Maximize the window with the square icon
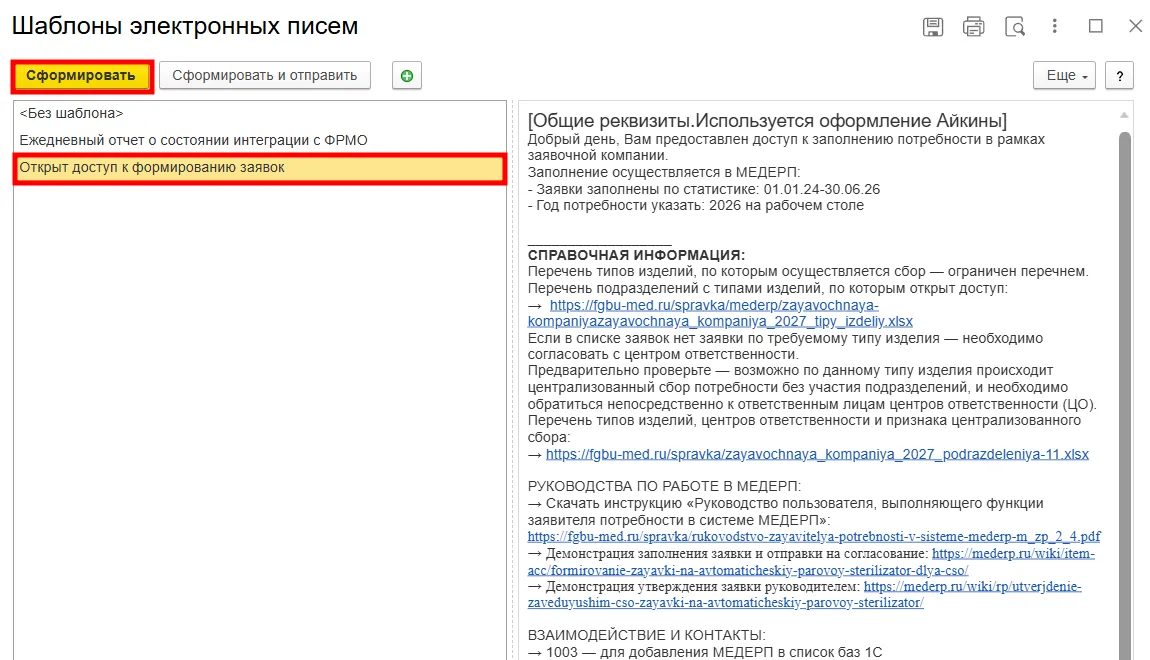Screen dimensions: 1150x660 [1096, 26]
